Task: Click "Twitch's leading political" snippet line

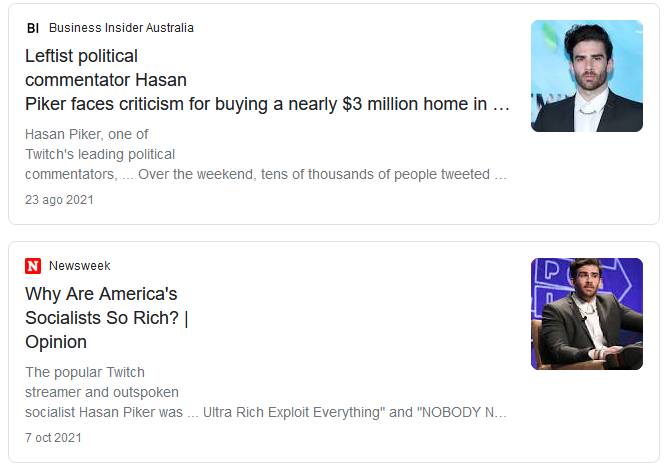Action: (x=100, y=154)
